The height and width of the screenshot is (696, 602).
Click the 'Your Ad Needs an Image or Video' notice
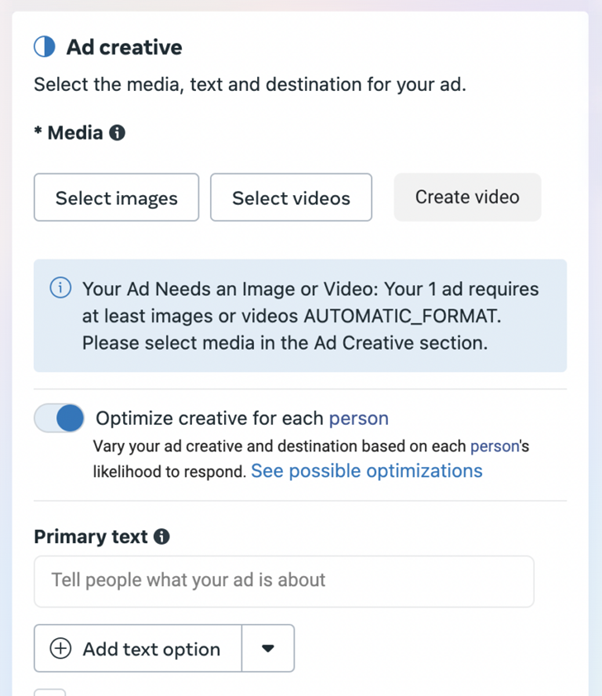[x=300, y=316]
